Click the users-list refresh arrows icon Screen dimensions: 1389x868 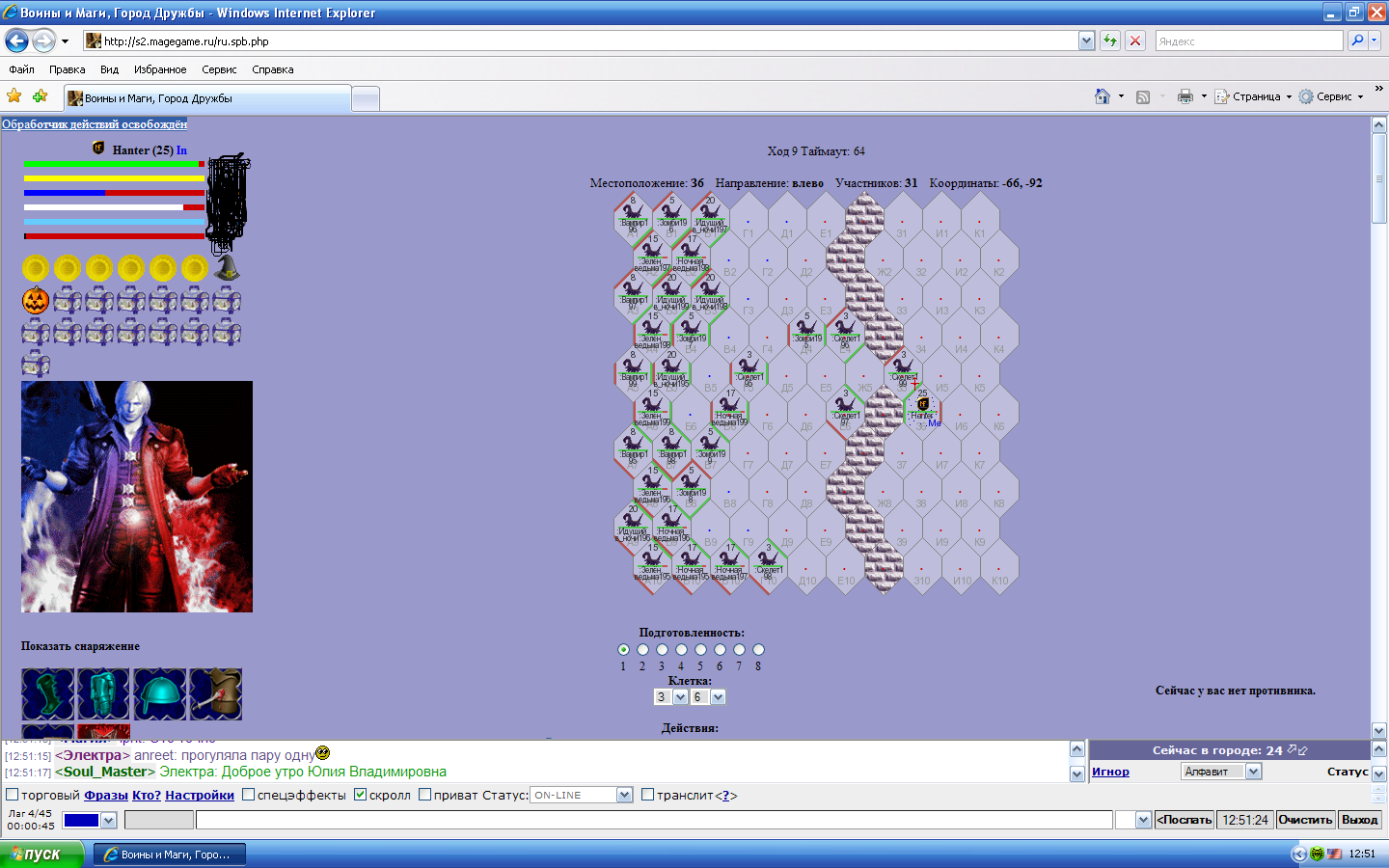tap(1297, 749)
